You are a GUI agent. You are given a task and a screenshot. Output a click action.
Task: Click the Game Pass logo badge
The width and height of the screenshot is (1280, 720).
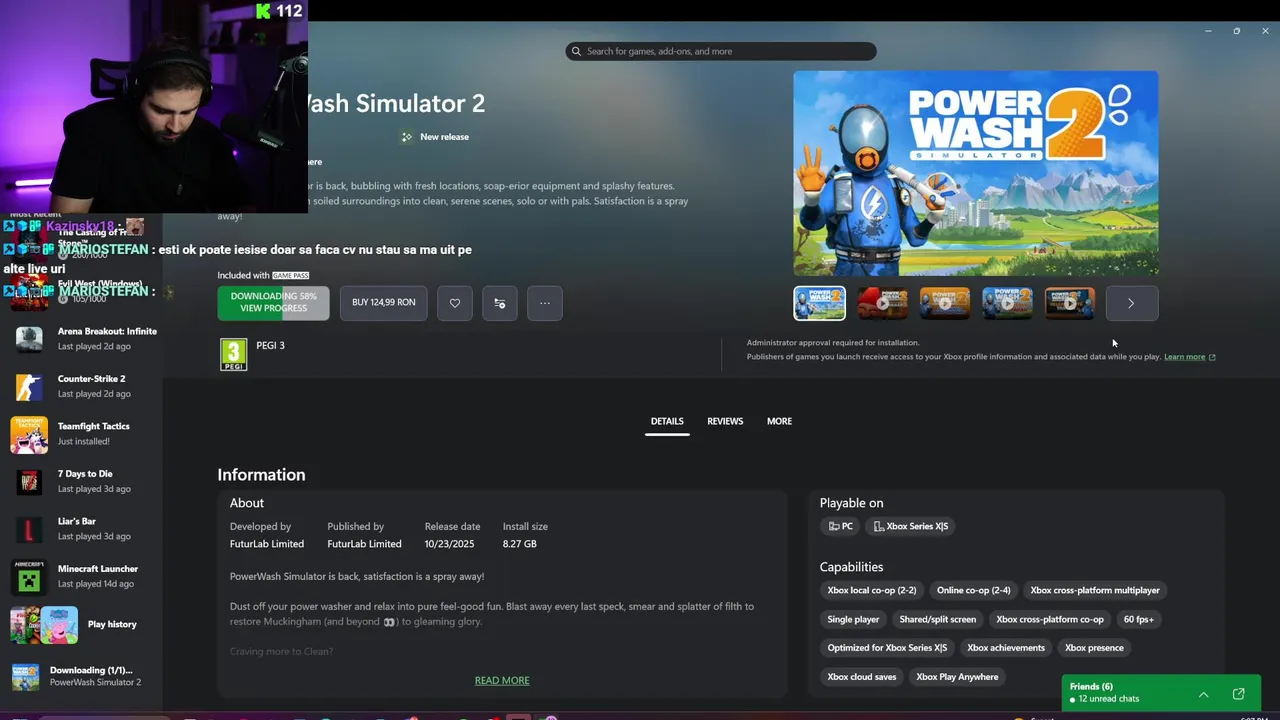[291, 276]
